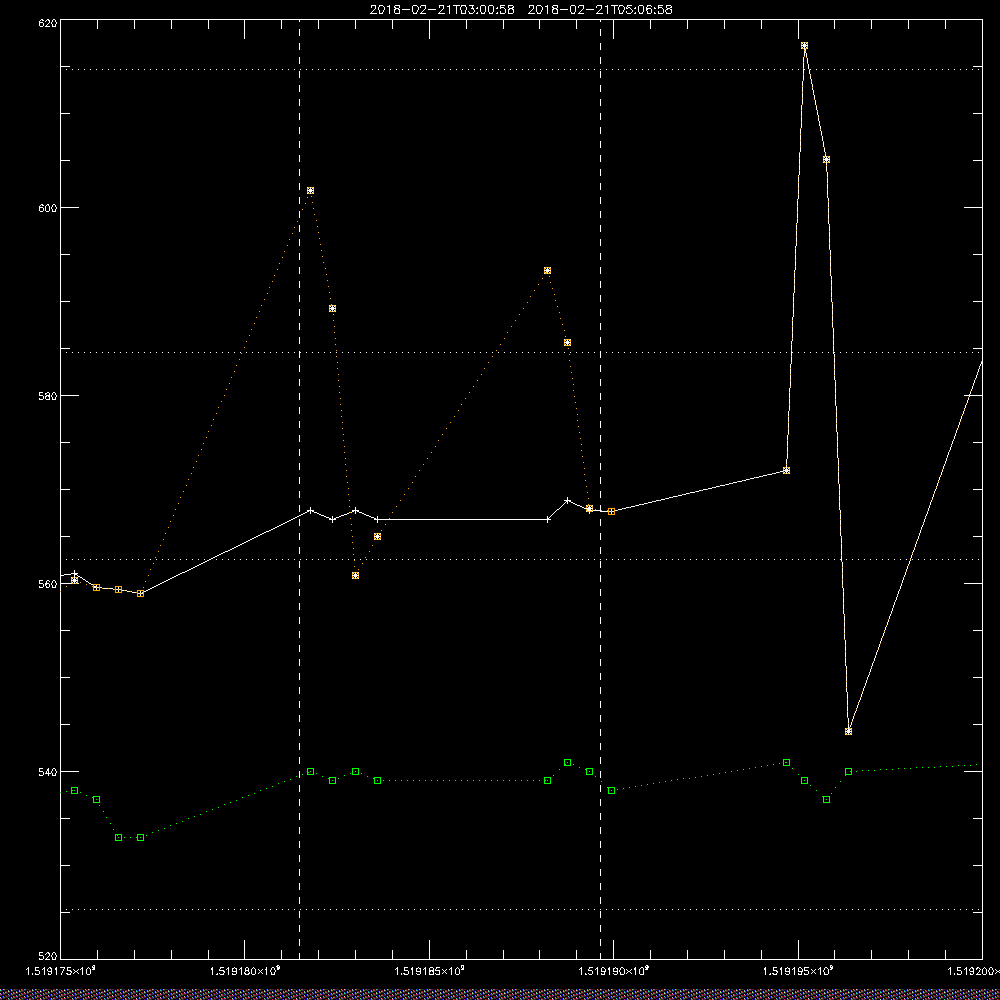This screenshot has height=1000, width=1000.
Task: Pick the orange marker at 572 before big spike
Action: pos(786,471)
